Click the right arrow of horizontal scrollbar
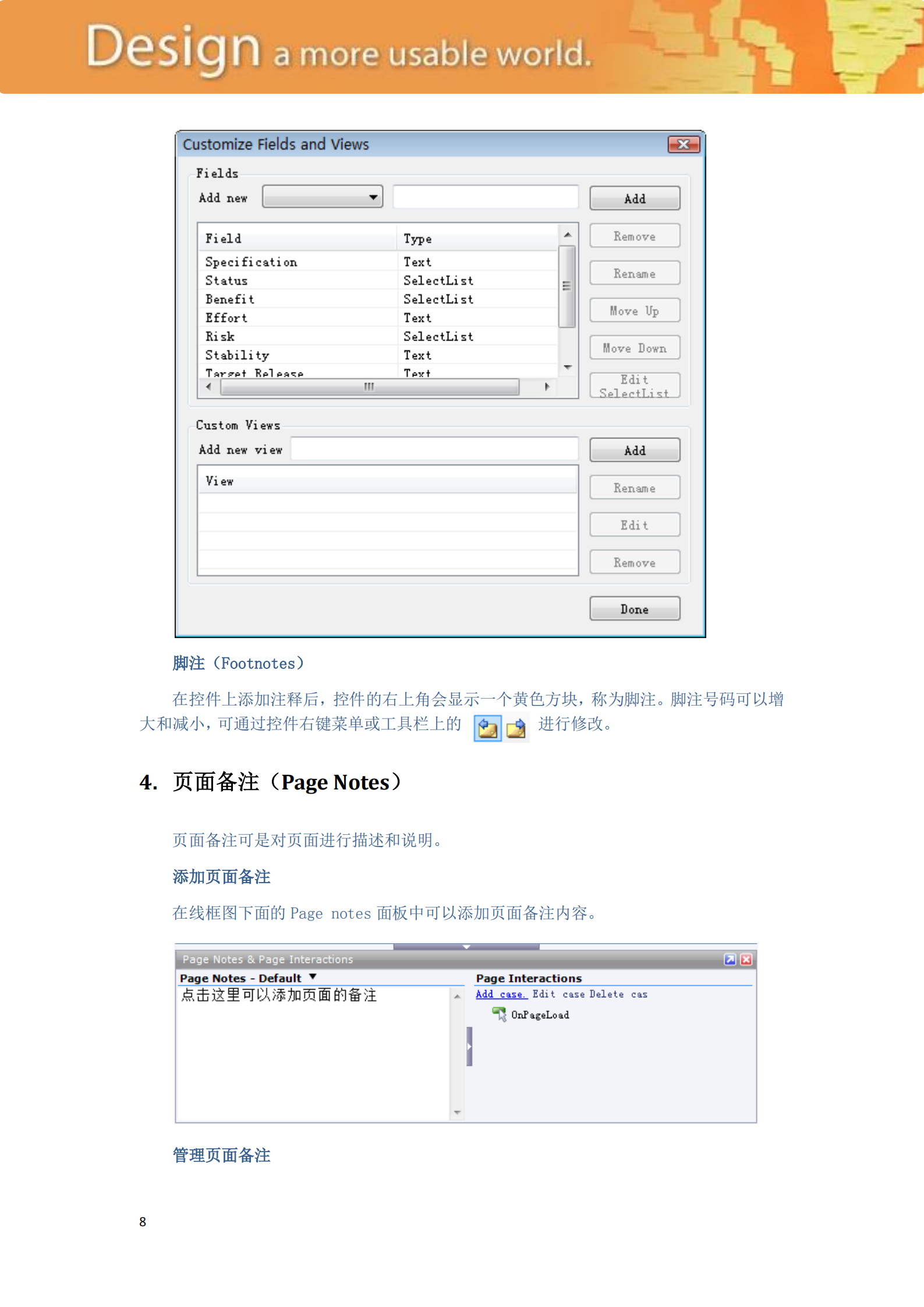This screenshot has height=1307, width=924. click(x=547, y=387)
